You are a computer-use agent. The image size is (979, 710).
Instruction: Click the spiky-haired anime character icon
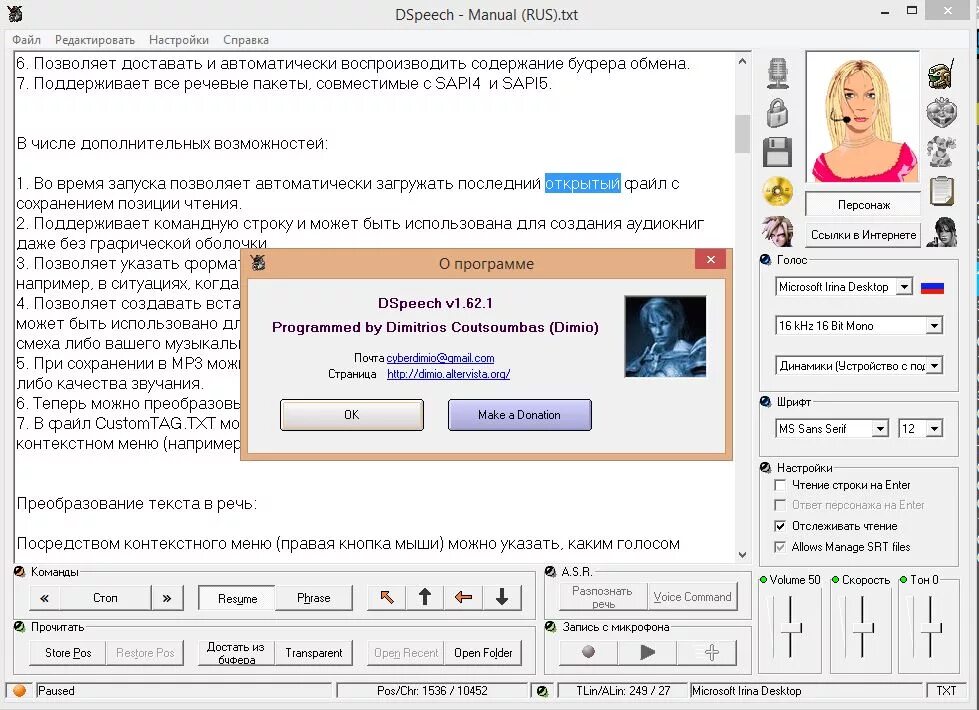click(777, 231)
